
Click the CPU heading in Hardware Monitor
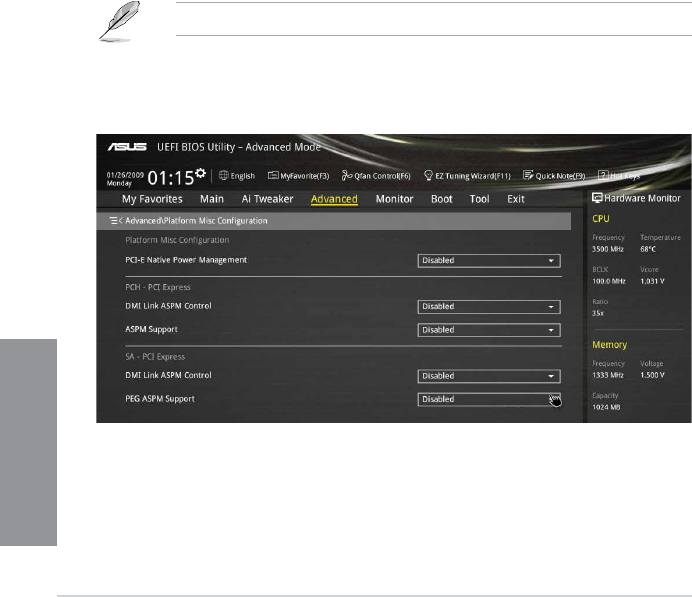pos(601,219)
